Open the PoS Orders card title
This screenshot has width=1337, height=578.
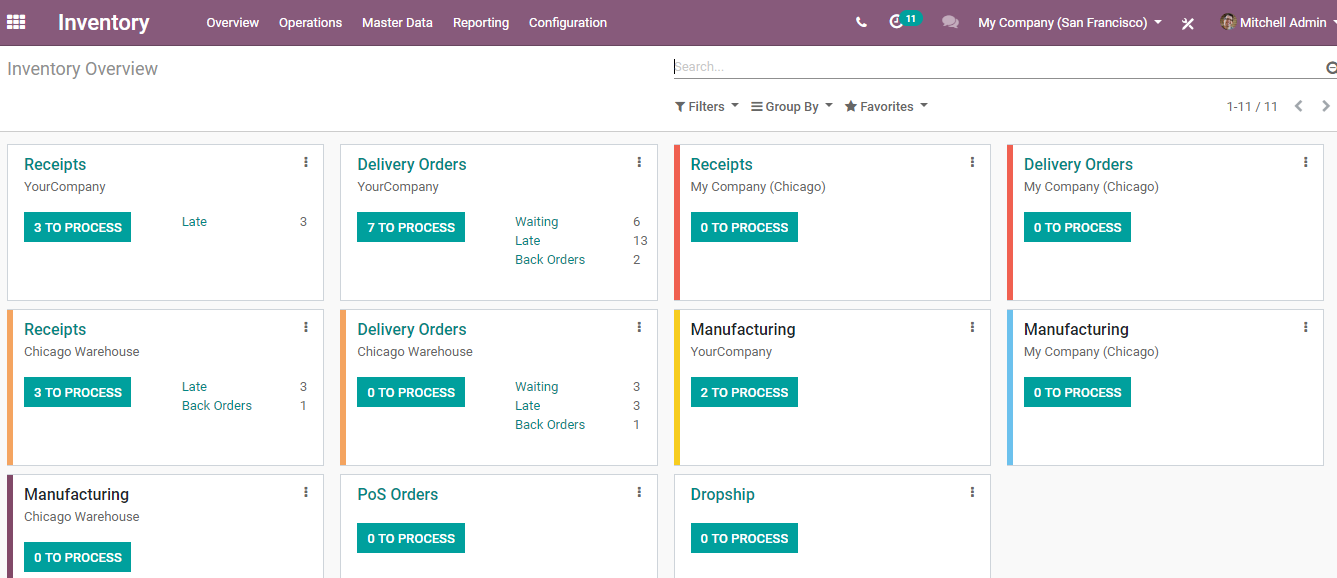click(x=398, y=494)
